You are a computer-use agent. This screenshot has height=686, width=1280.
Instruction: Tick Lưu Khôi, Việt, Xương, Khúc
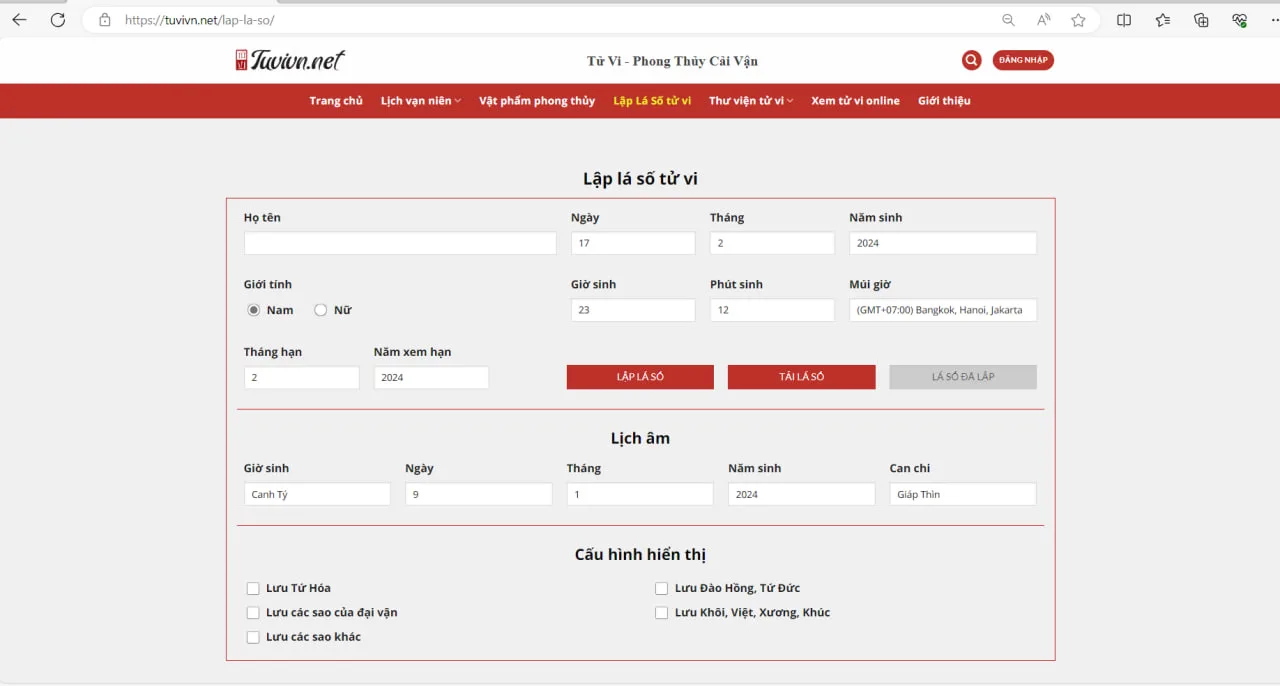click(x=661, y=612)
